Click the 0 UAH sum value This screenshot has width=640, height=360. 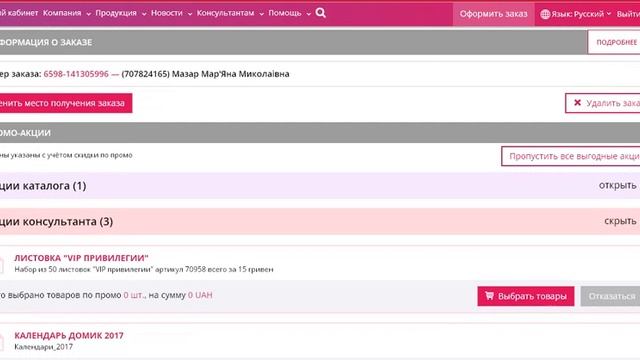[x=200, y=295]
